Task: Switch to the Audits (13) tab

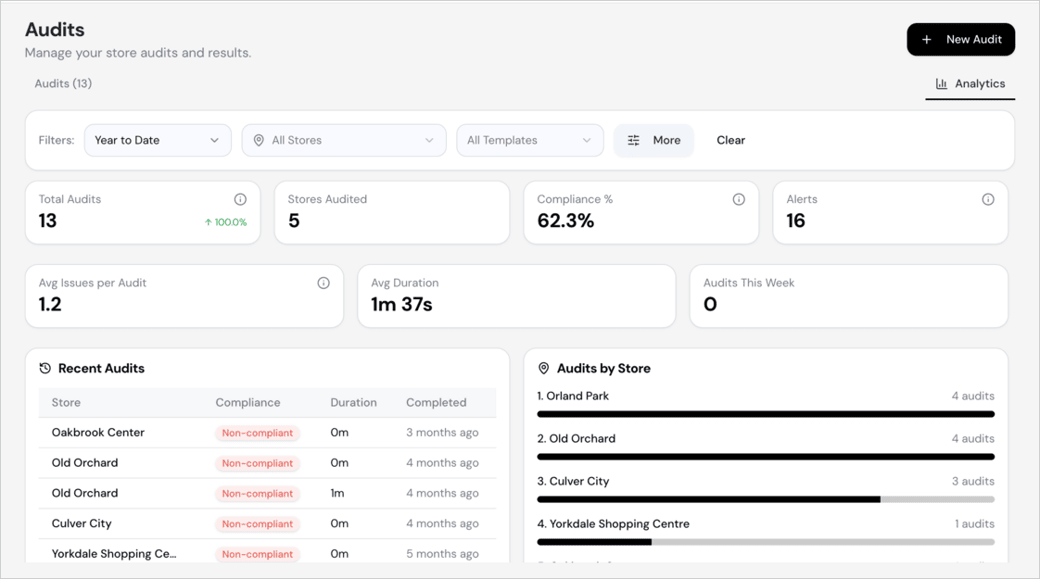Action: coord(63,84)
